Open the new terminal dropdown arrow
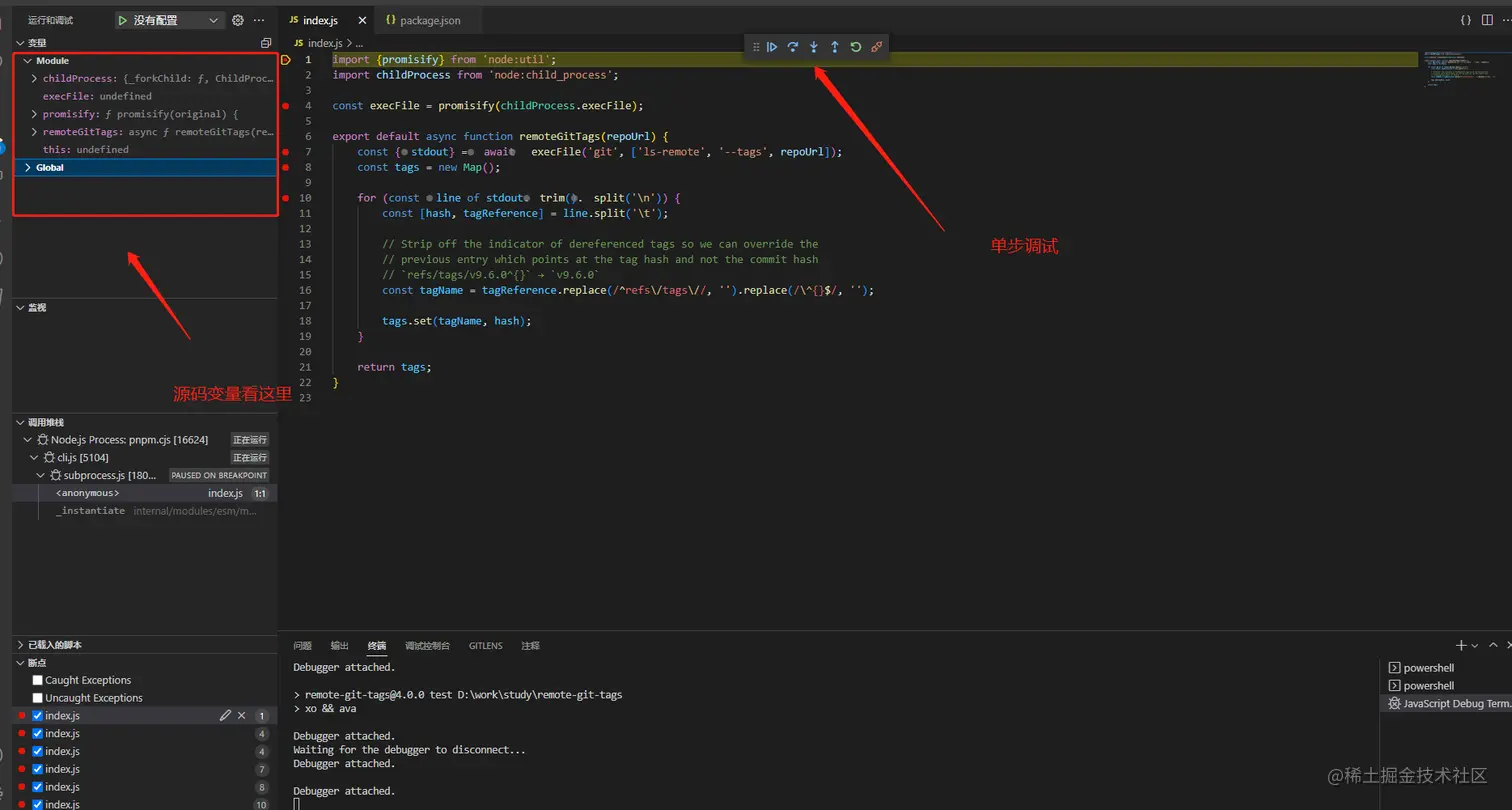This screenshot has width=1512, height=810. point(1475,646)
